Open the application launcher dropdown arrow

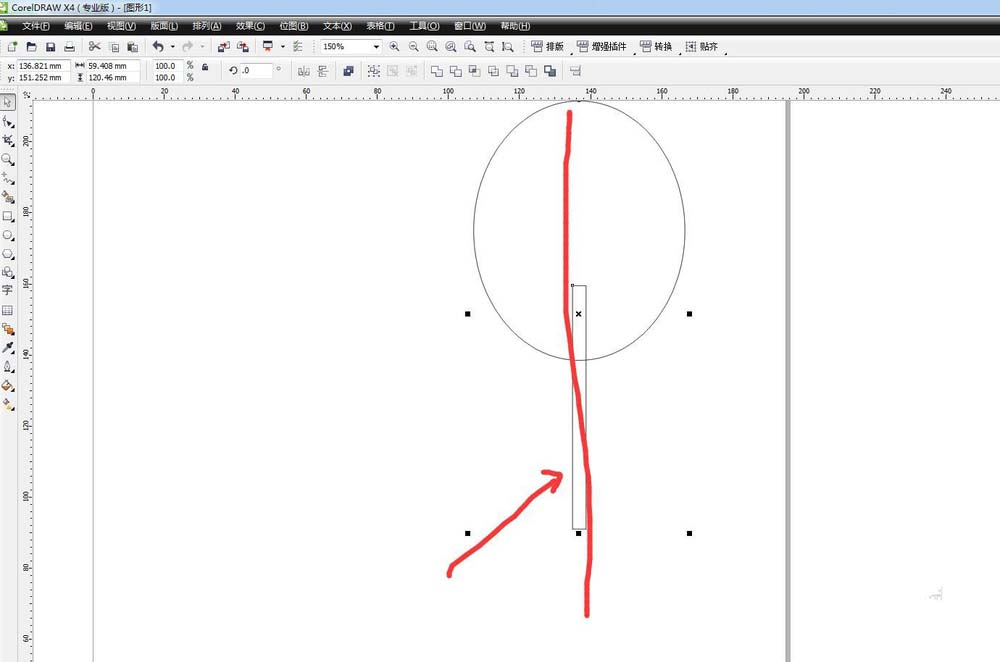point(283,47)
